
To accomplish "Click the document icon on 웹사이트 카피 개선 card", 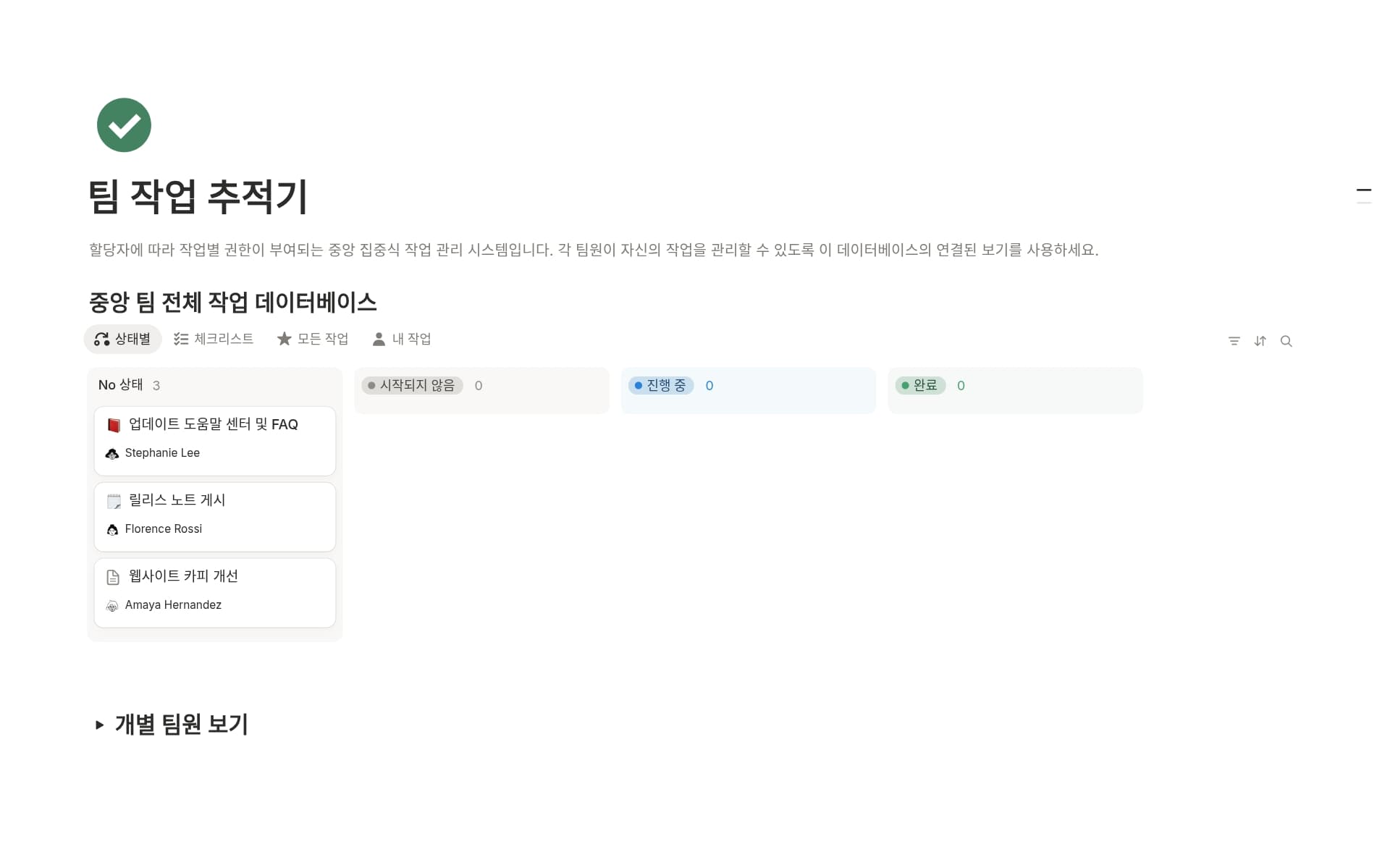I will (113, 577).
